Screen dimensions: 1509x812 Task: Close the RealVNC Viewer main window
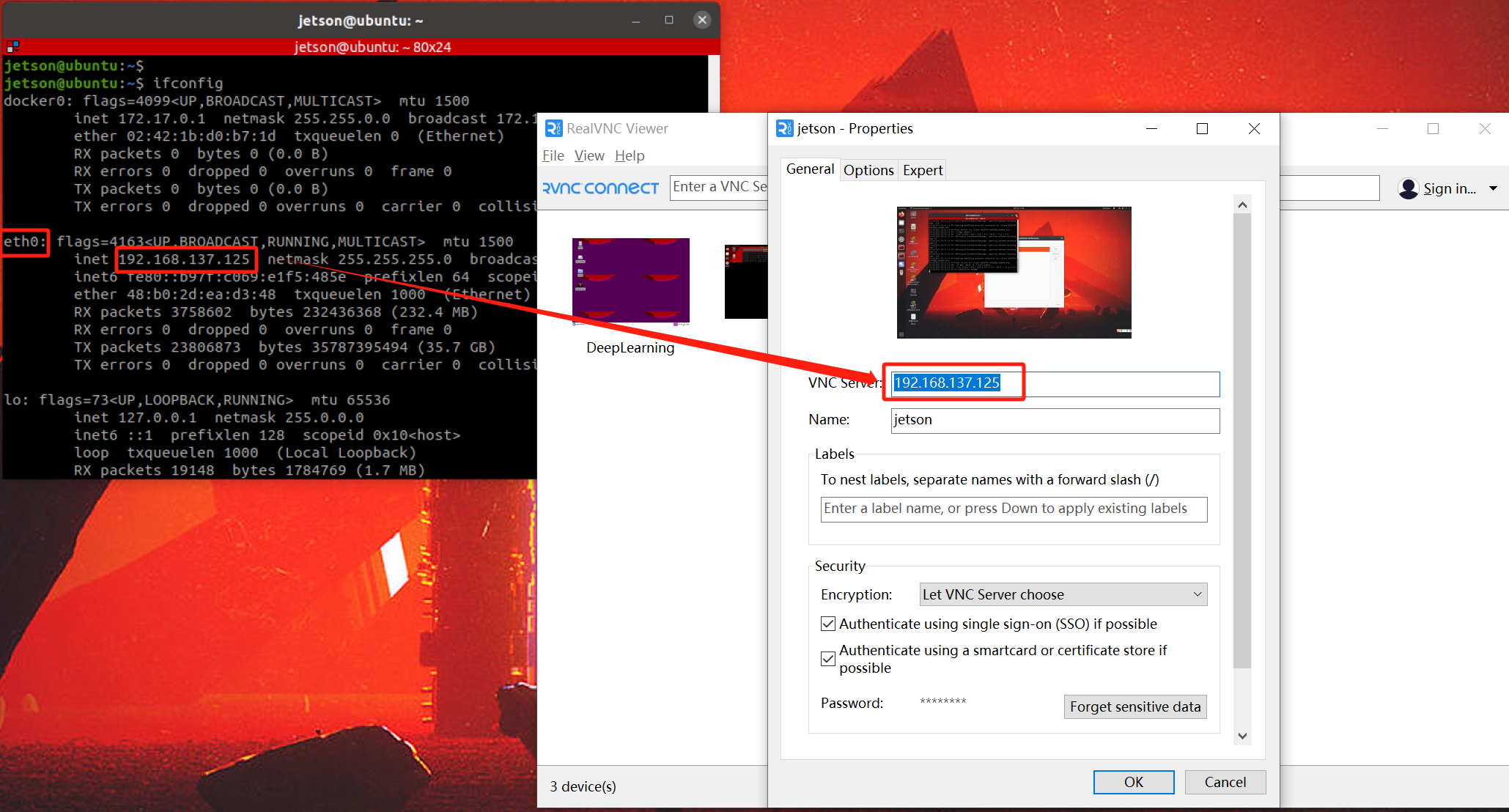click(1485, 128)
